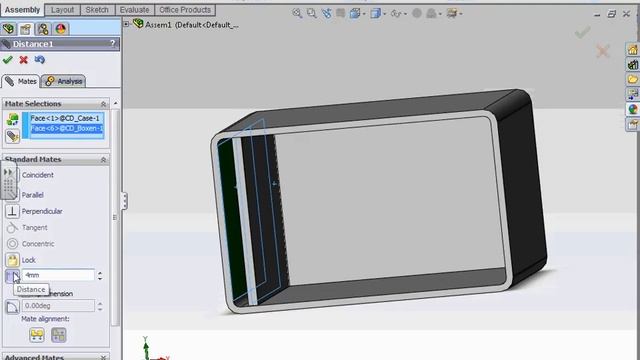
Task: Select the Angle mate icon
Action: [12, 307]
